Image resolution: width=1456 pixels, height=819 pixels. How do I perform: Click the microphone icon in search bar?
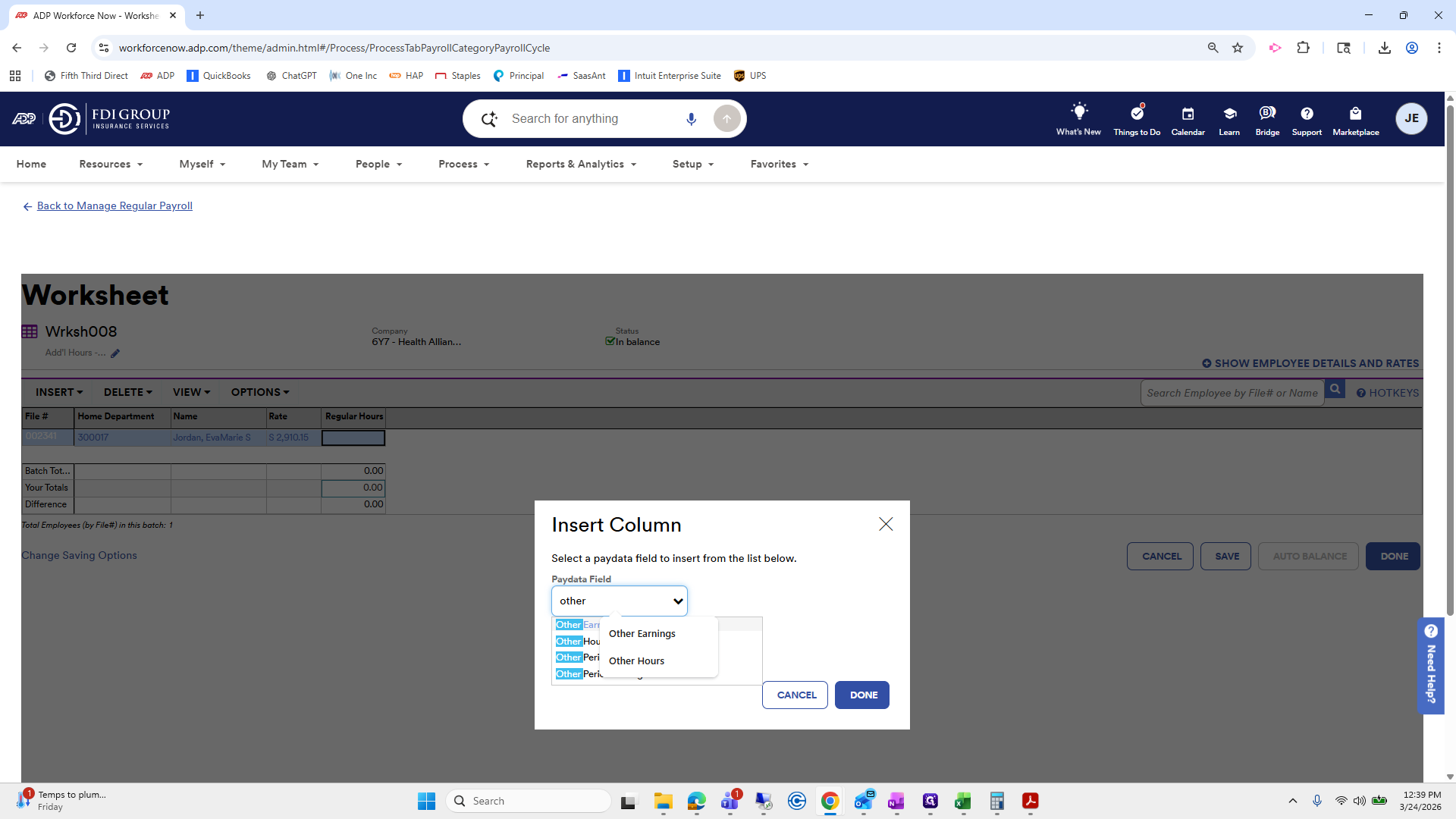pos(691,119)
